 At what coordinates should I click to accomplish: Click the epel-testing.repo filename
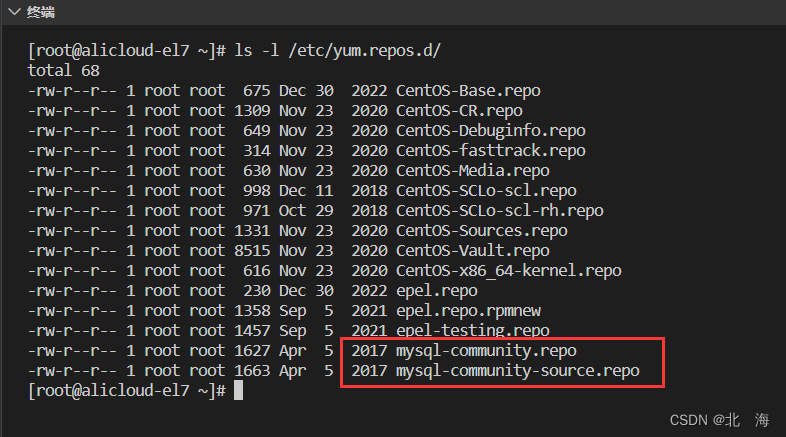pyautogui.click(x=473, y=331)
